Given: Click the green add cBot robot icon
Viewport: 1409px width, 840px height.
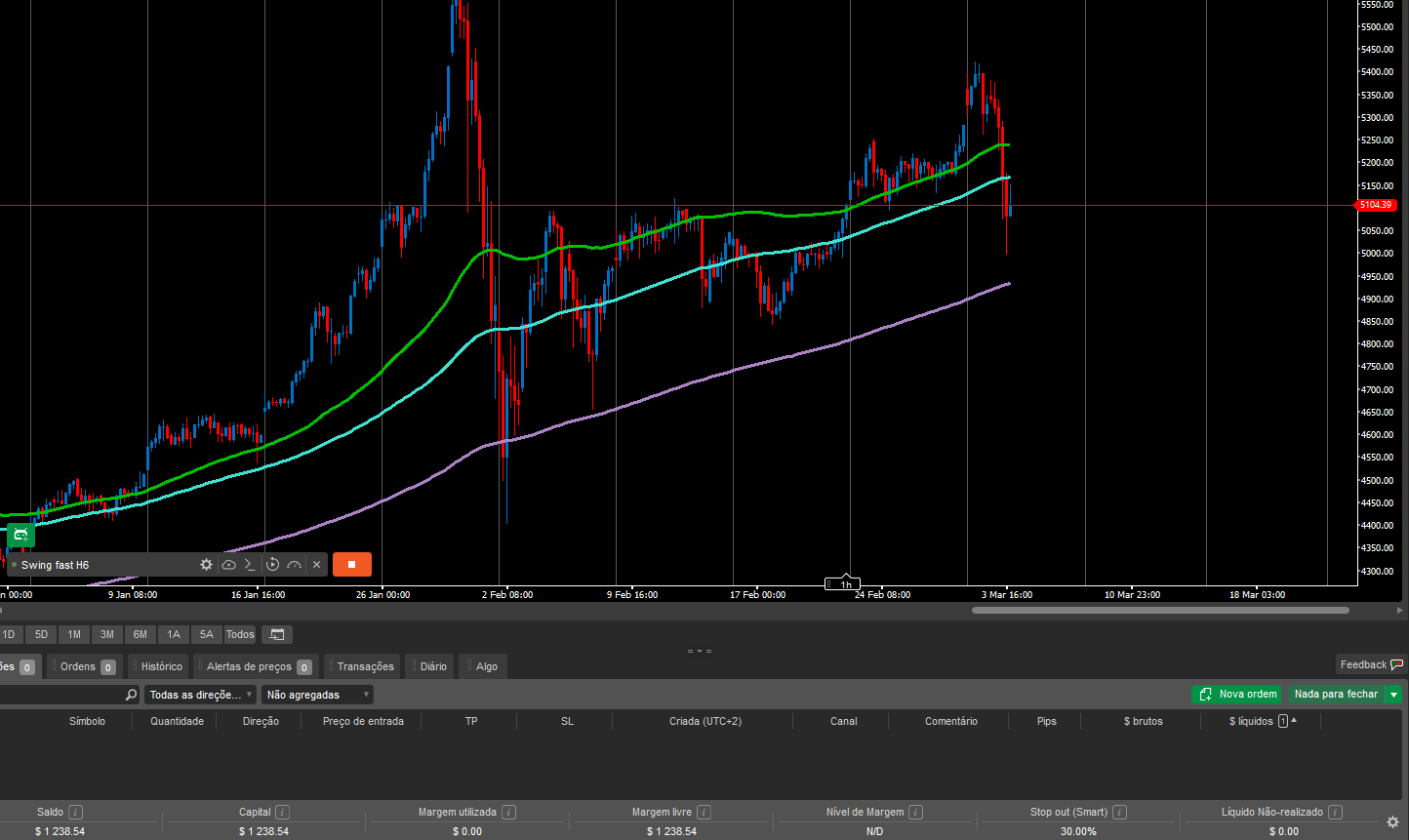Looking at the screenshot, I should [20, 535].
